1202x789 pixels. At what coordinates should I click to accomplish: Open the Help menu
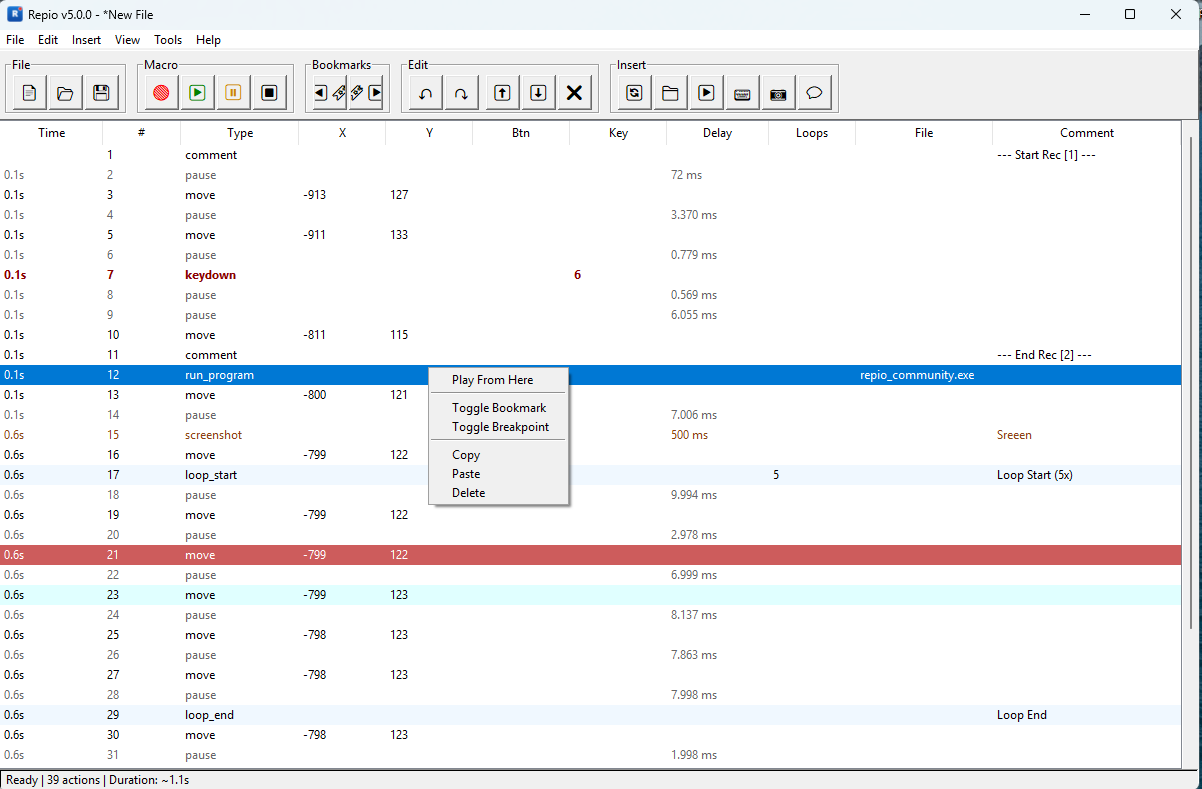tap(208, 40)
